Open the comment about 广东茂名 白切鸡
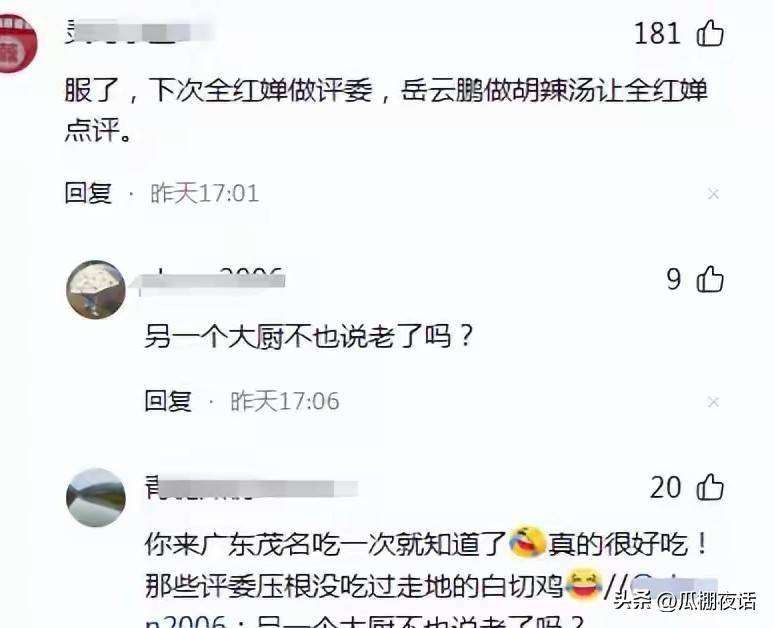The width and height of the screenshot is (774, 628). [x=427, y=566]
